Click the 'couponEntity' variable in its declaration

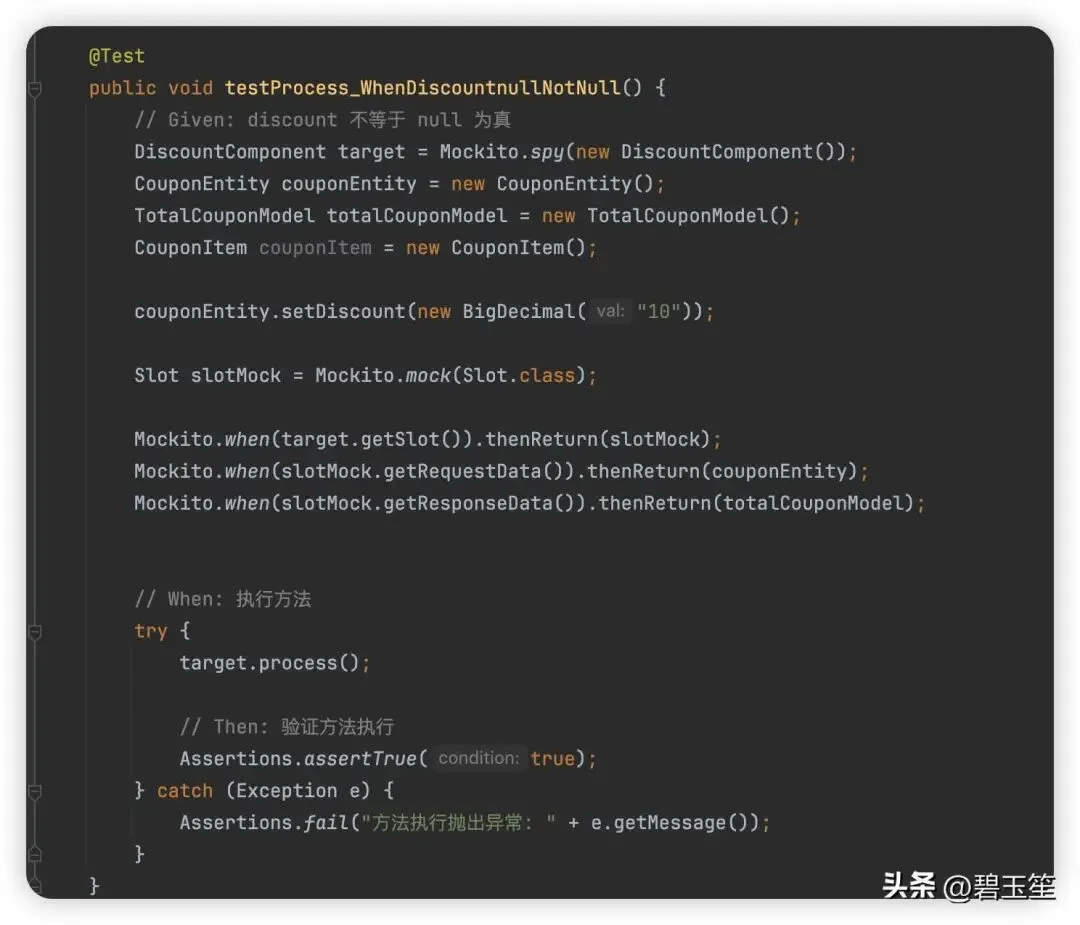pos(349,184)
